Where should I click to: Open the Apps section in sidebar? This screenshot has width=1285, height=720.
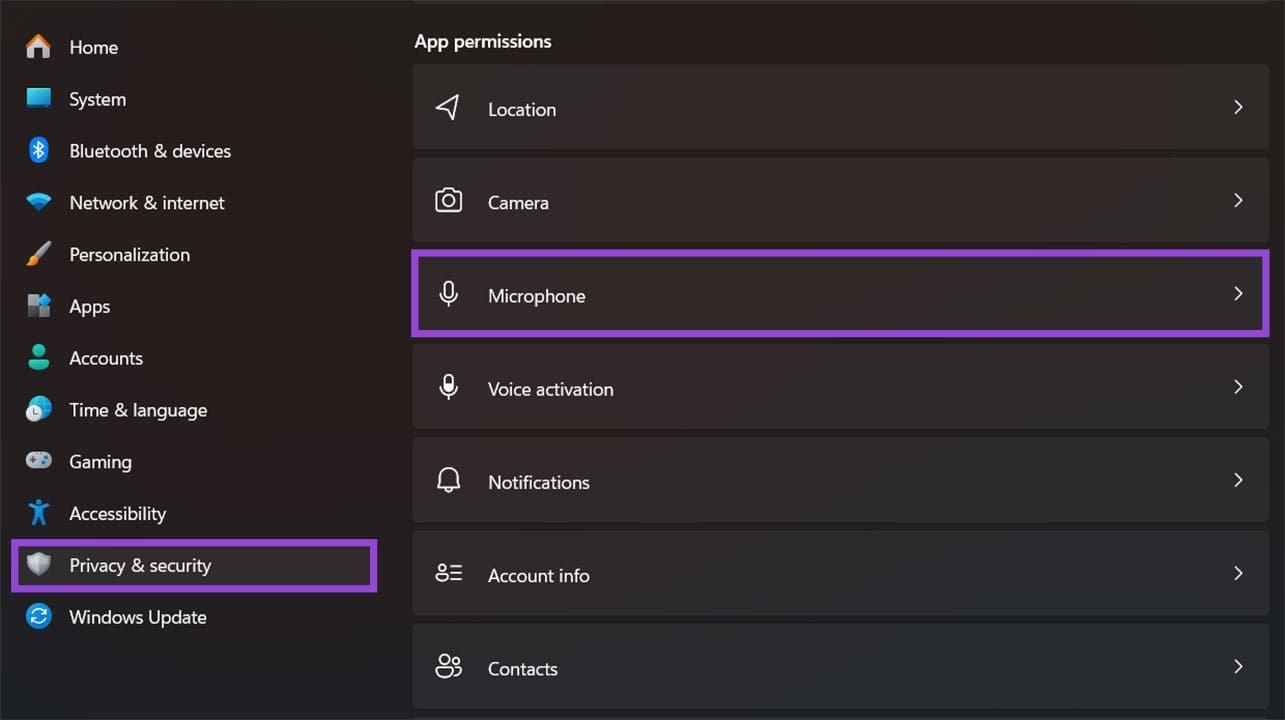(x=89, y=306)
